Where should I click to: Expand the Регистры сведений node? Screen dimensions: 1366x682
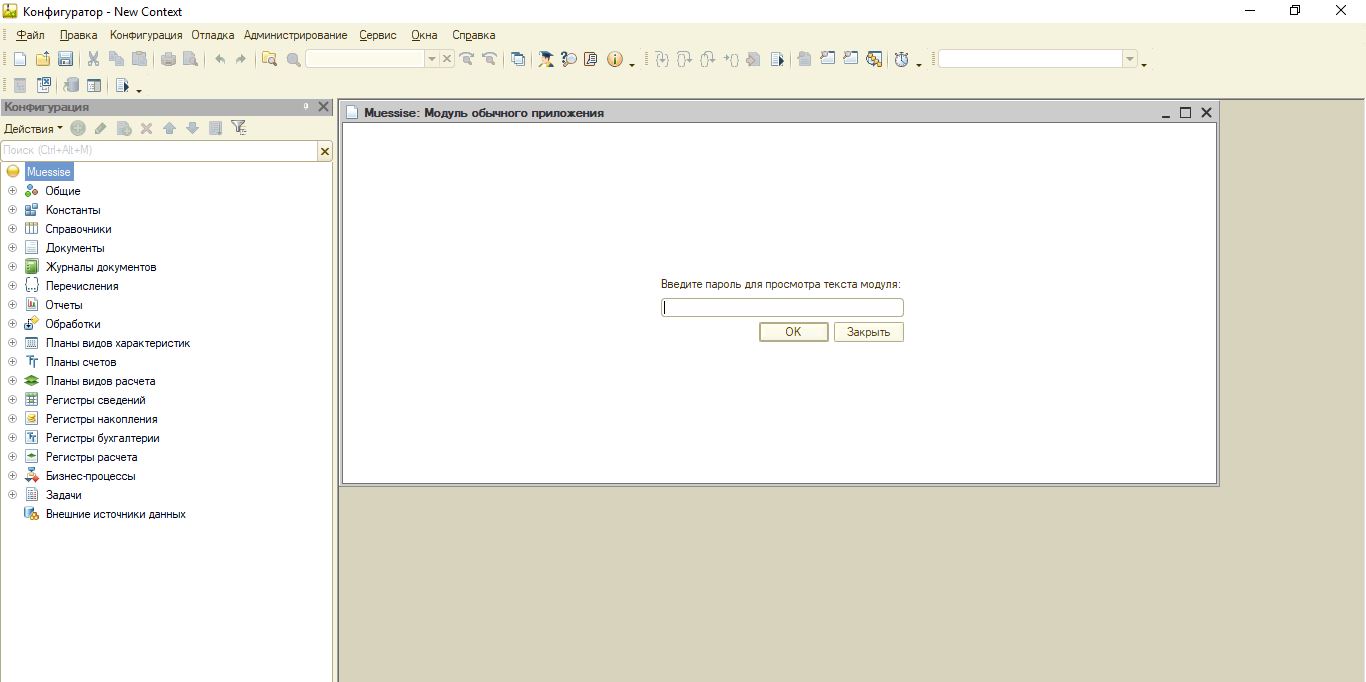pyautogui.click(x=12, y=400)
